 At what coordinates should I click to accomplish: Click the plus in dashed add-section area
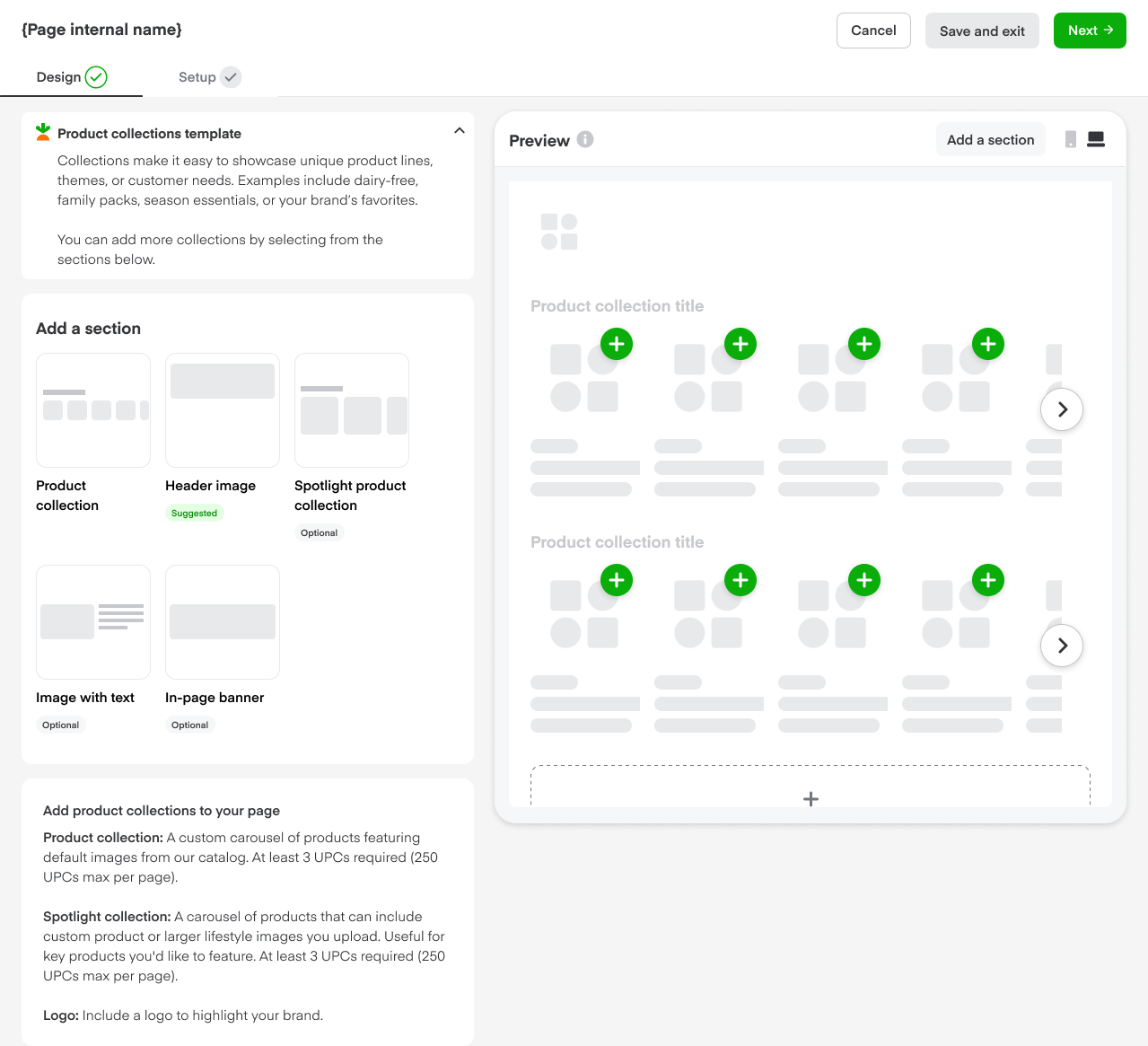pos(811,798)
